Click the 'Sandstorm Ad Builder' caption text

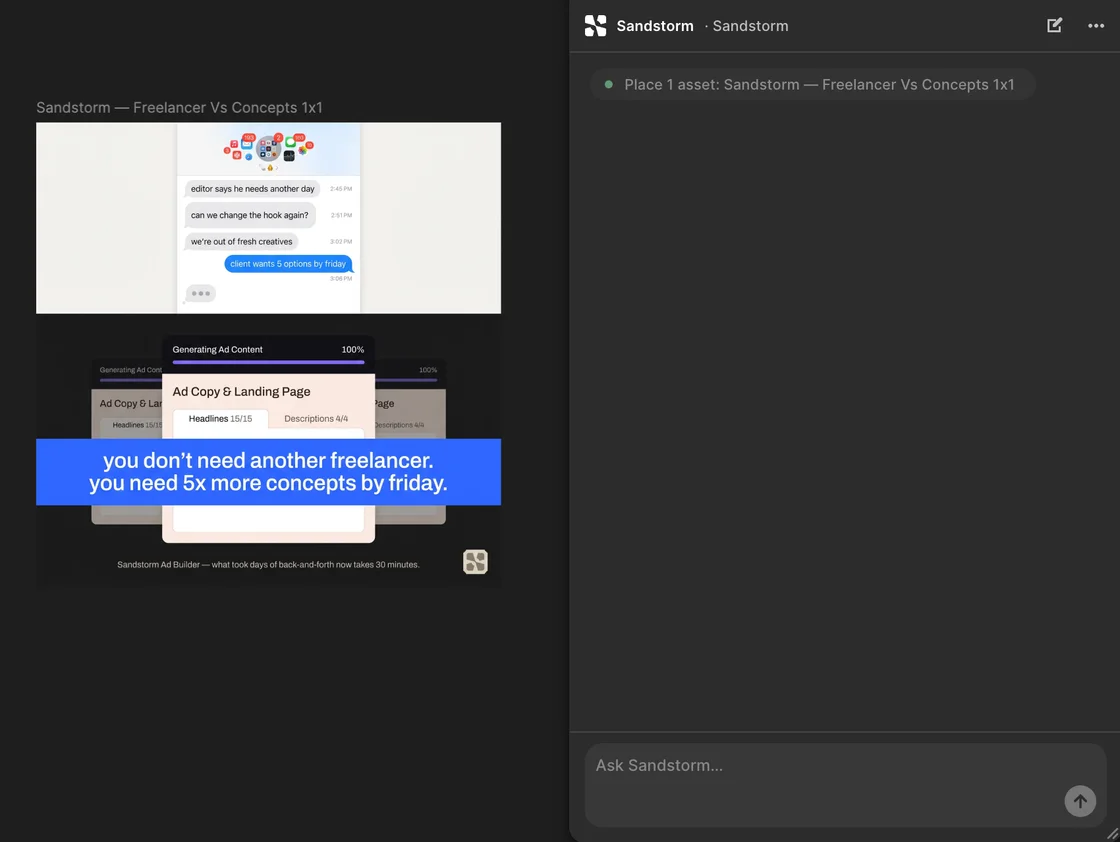point(268,564)
